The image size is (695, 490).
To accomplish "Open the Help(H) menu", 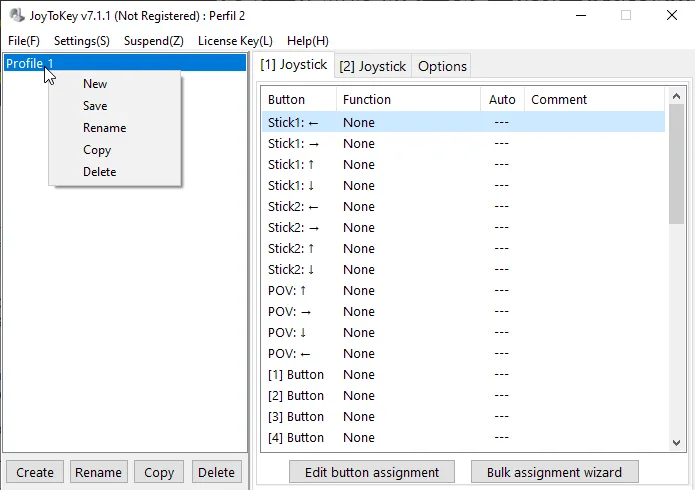I will 307,41.
